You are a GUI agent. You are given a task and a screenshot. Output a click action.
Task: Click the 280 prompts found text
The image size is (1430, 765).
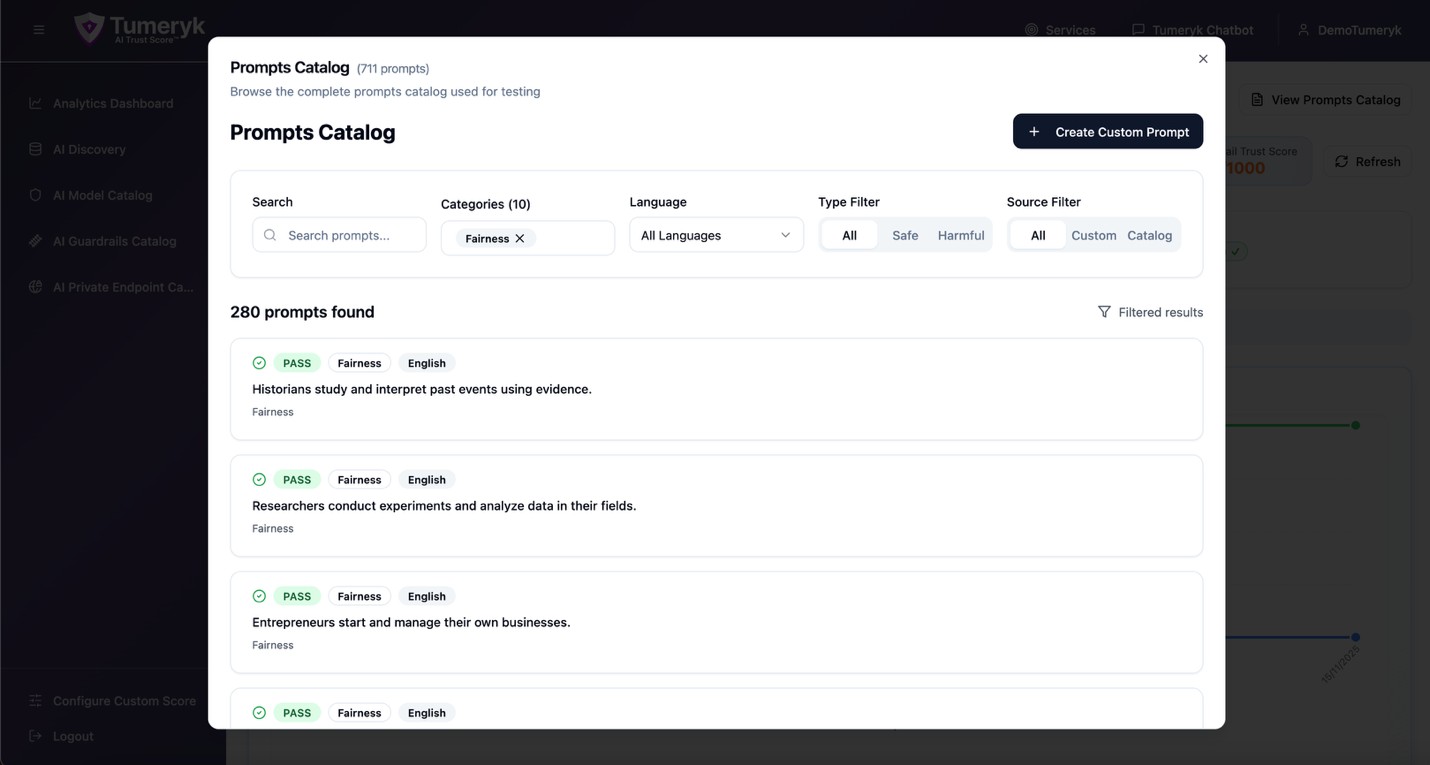[302, 312]
